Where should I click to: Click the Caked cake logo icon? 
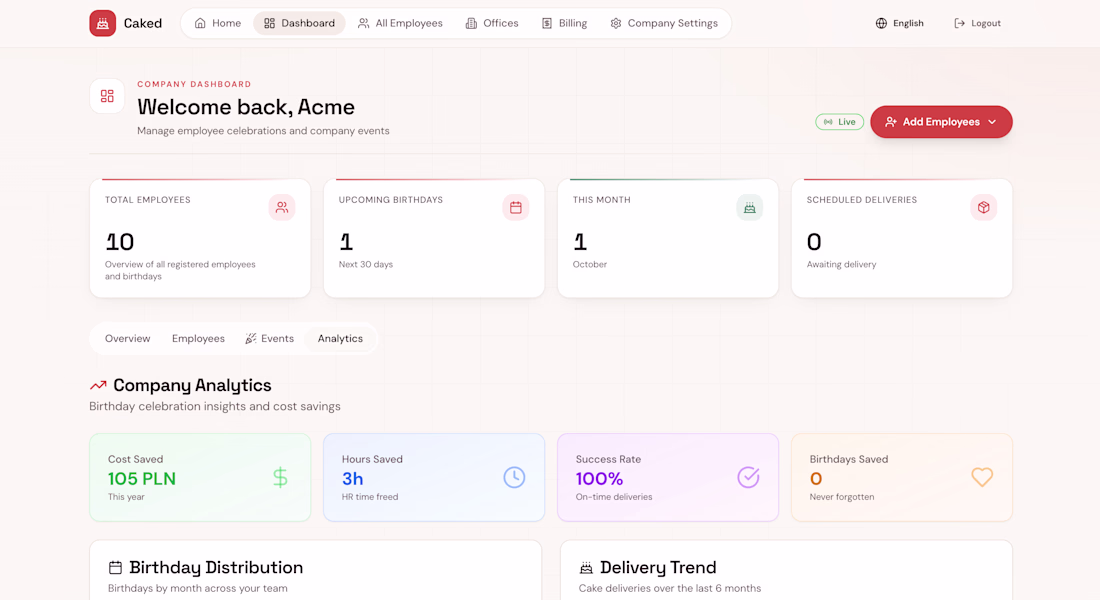[x=102, y=23]
